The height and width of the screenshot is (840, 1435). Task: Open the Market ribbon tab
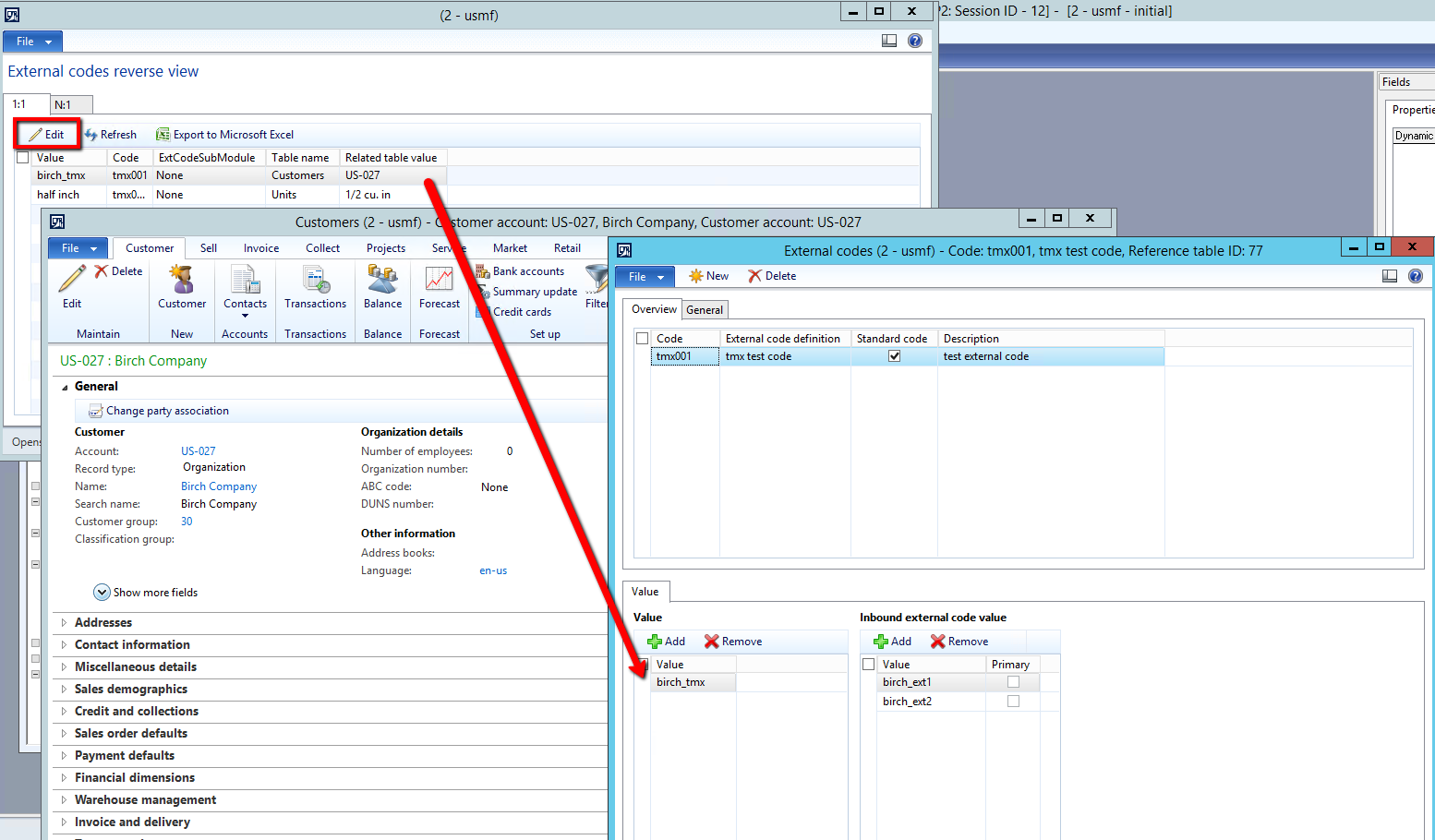[x=510, y=248]
